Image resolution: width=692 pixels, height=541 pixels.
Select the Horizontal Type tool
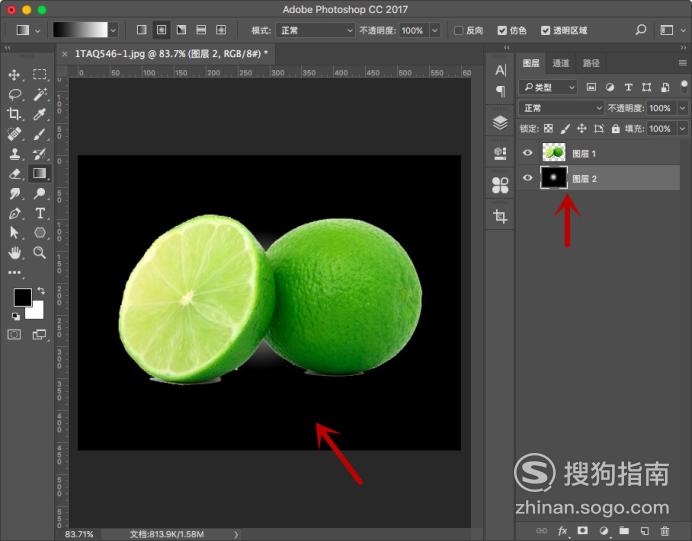pyautogui.click(x=40, y=213)
